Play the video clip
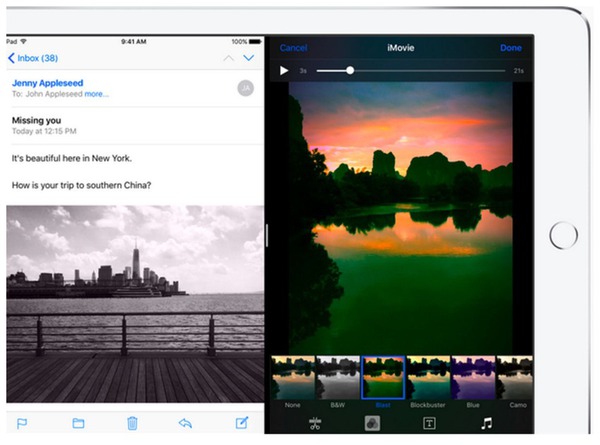This screenshot has height=445, width=600. [284, 71]
